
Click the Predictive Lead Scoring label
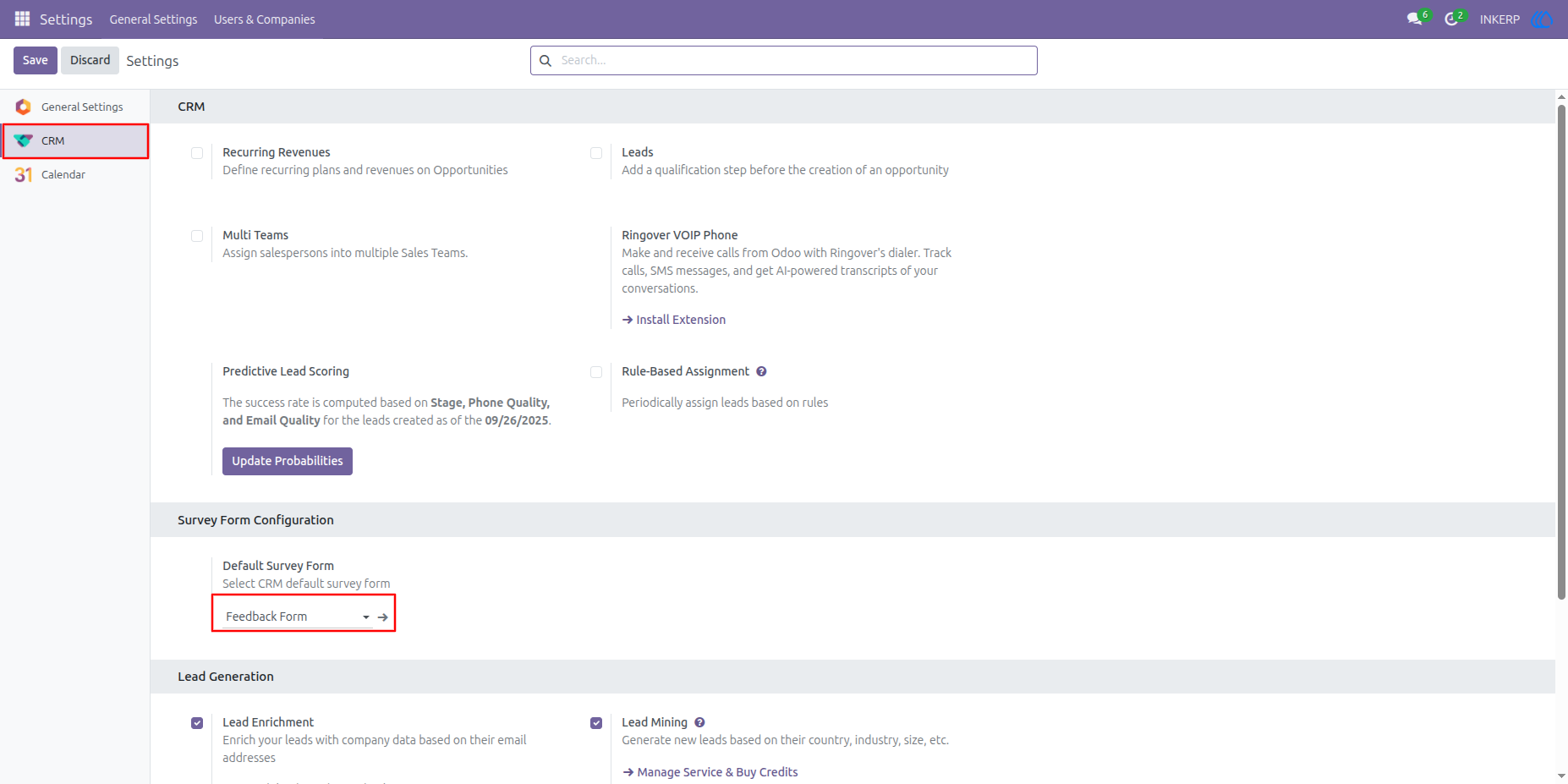point(286,371)
